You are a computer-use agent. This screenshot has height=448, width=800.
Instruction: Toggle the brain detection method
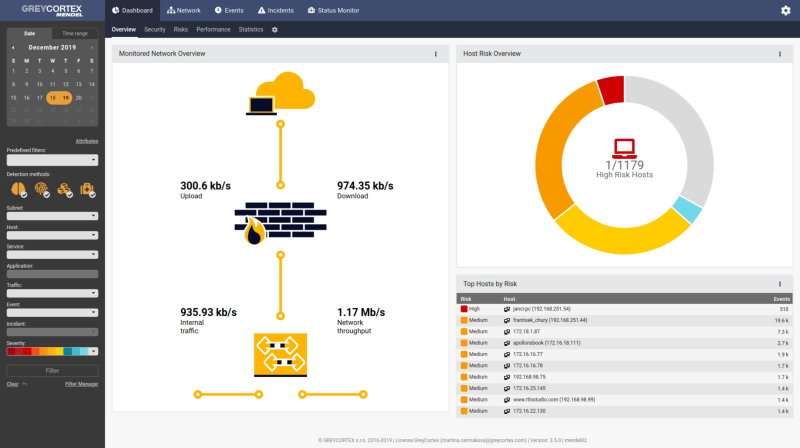point(19,190)
